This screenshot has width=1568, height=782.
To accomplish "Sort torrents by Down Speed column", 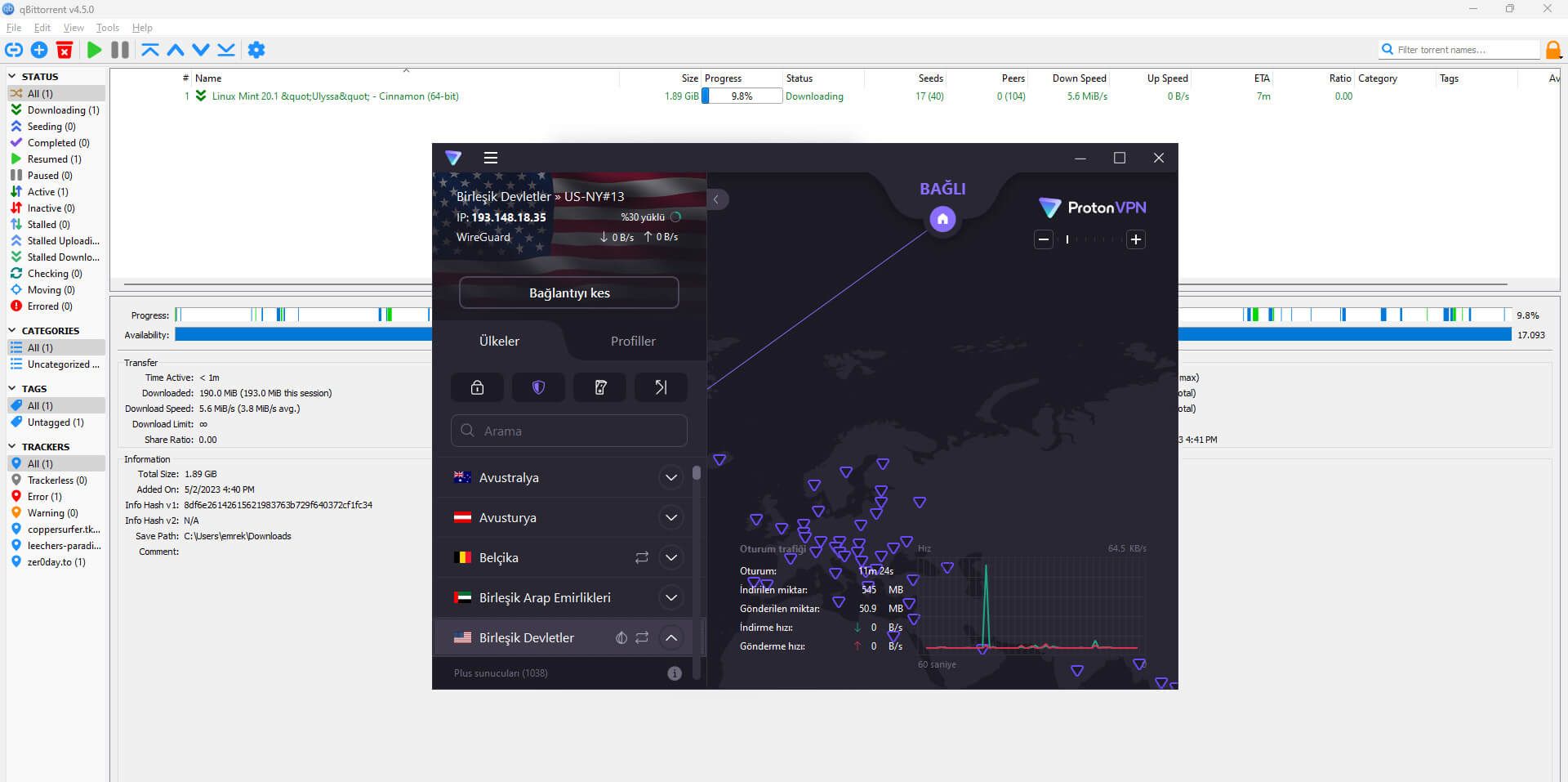I will (x=1079, y=78).
